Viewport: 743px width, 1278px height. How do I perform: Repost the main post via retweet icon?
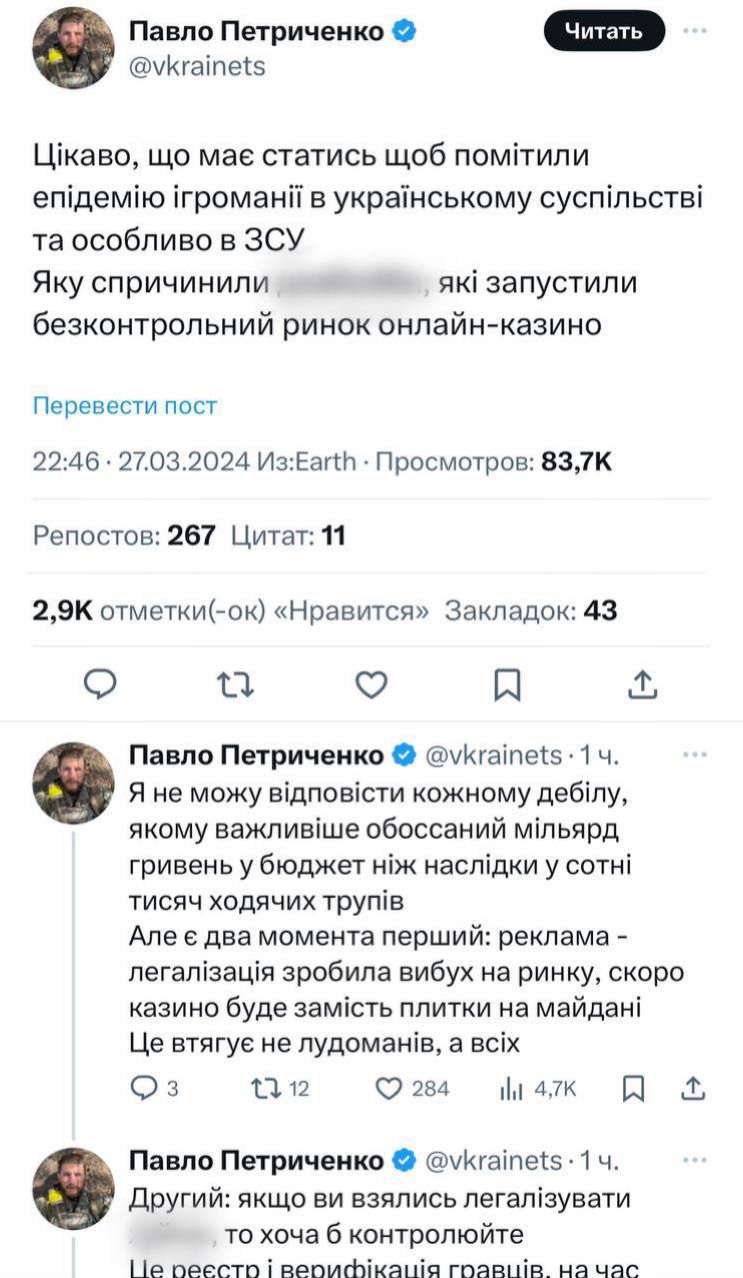click(x=236, y=684)
